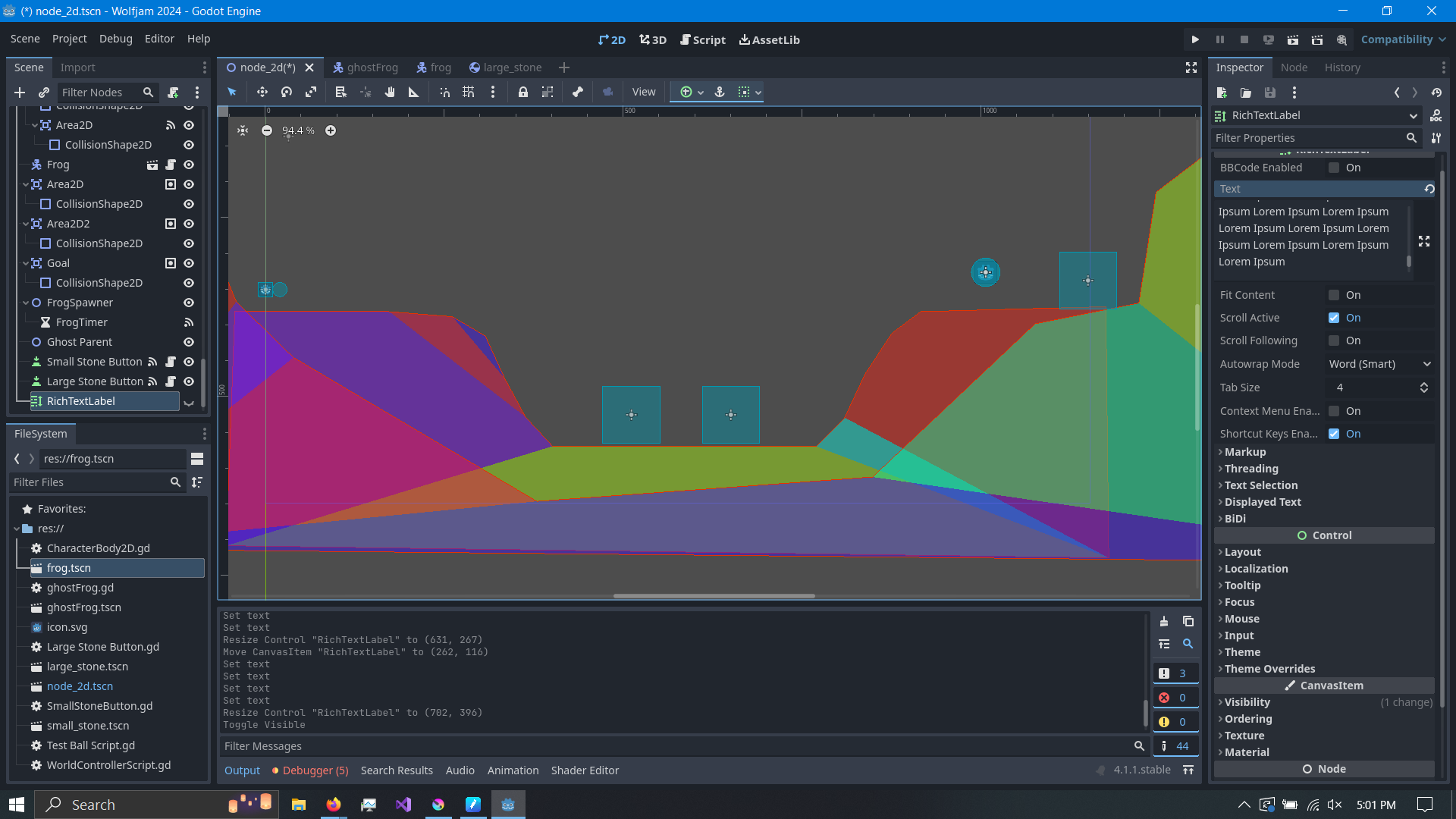Switch to the Script workspace
The height and width of the screenshot is (819, 1456).
[702, 39]
